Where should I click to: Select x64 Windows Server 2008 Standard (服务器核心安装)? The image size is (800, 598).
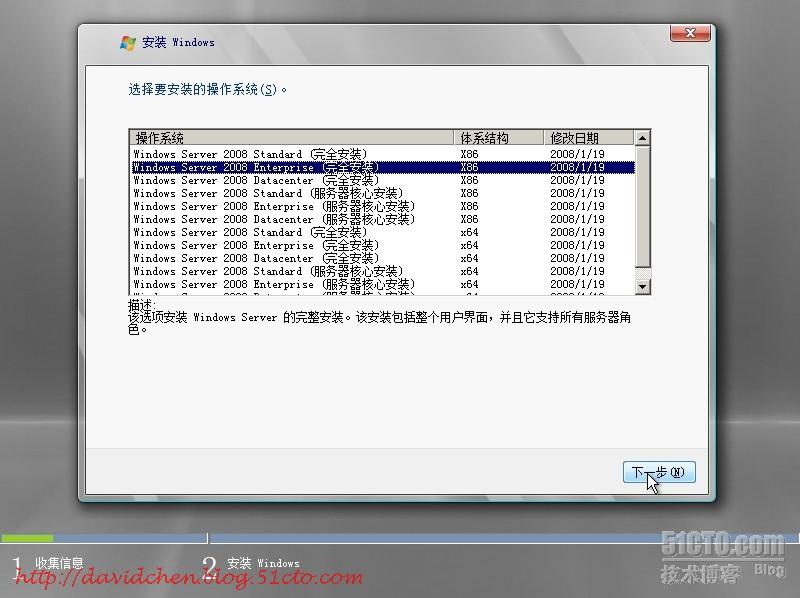coord(383,271)
